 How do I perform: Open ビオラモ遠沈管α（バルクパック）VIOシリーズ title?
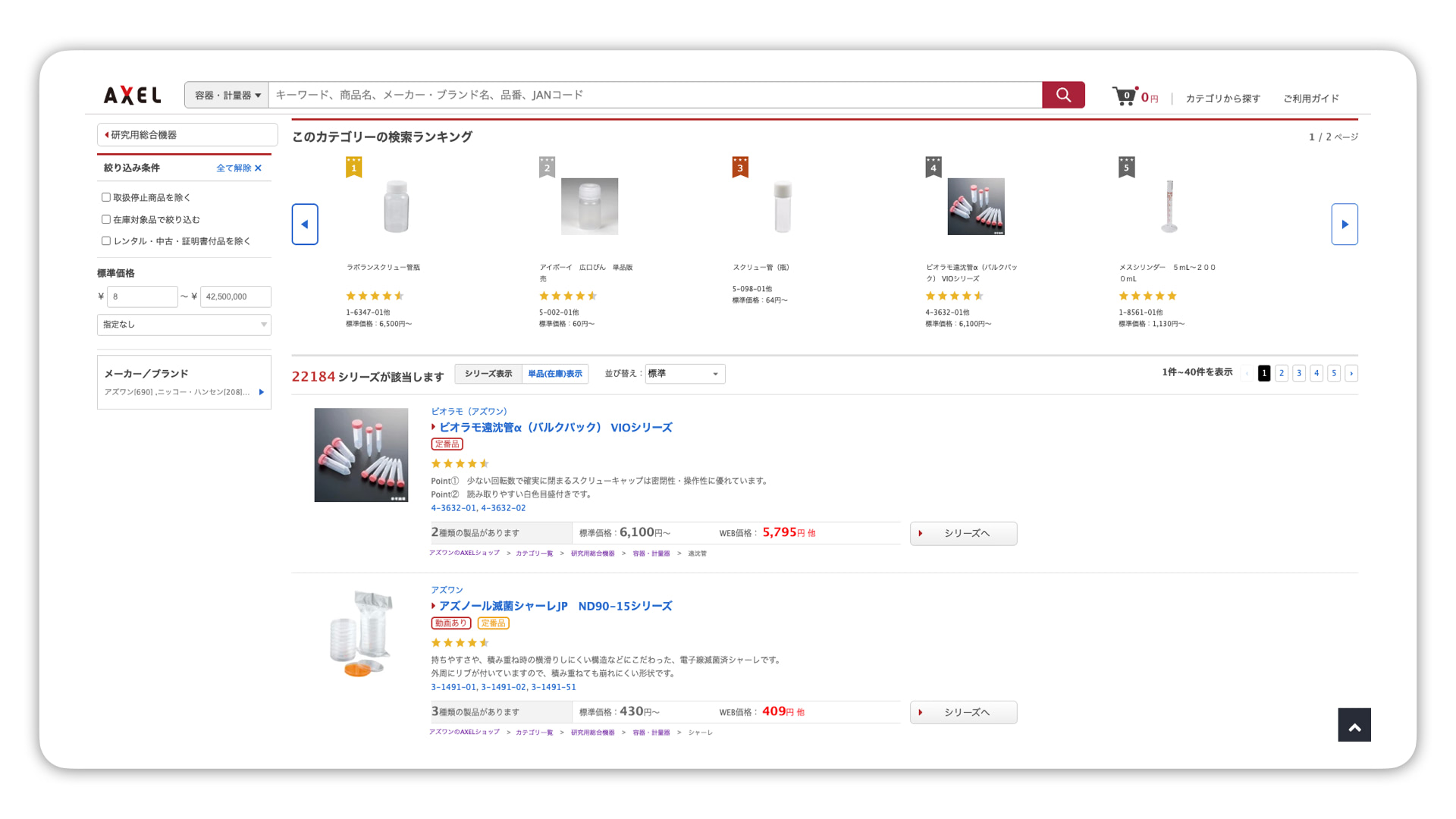[555, 428]
